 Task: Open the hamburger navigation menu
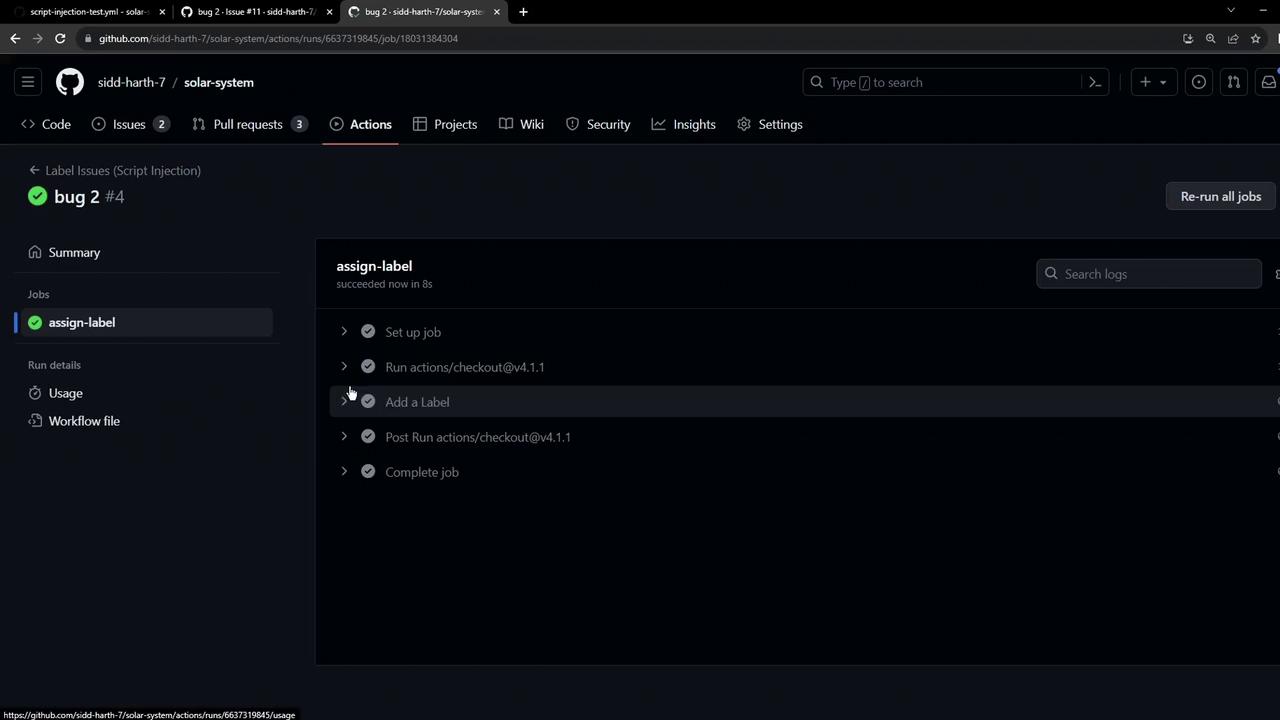point(28,82)
